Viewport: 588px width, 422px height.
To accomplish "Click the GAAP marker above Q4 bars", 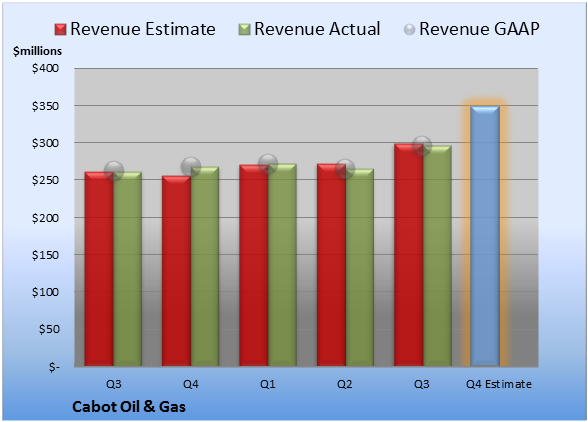I will pyautogui.click(x=191, y=167).
